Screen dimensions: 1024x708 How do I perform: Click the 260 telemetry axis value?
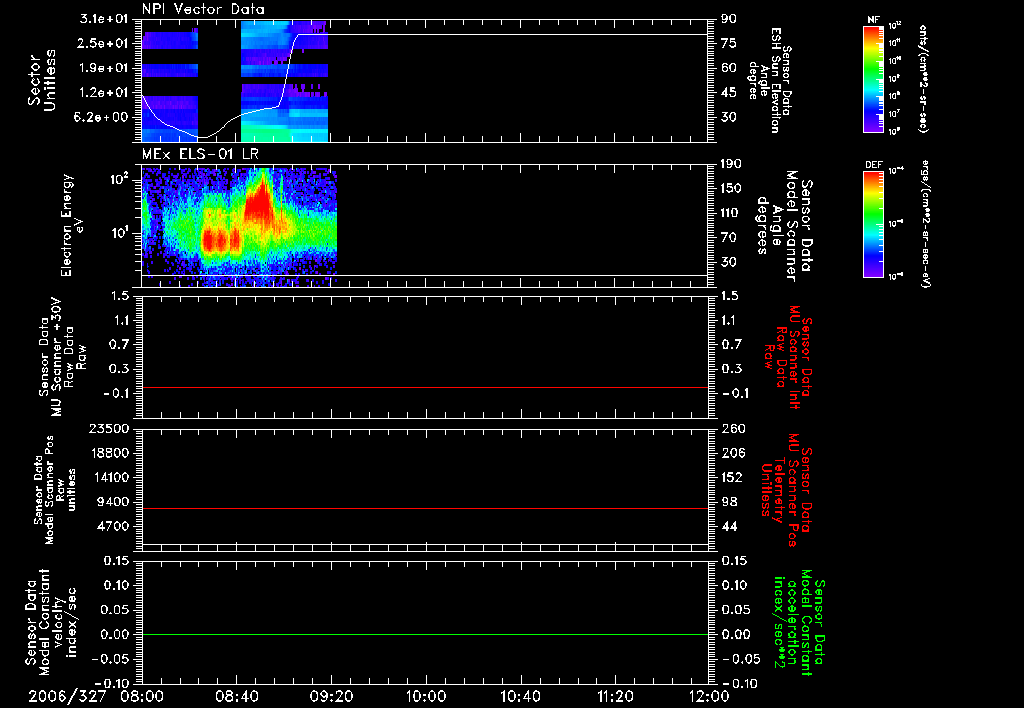[733, 428]
